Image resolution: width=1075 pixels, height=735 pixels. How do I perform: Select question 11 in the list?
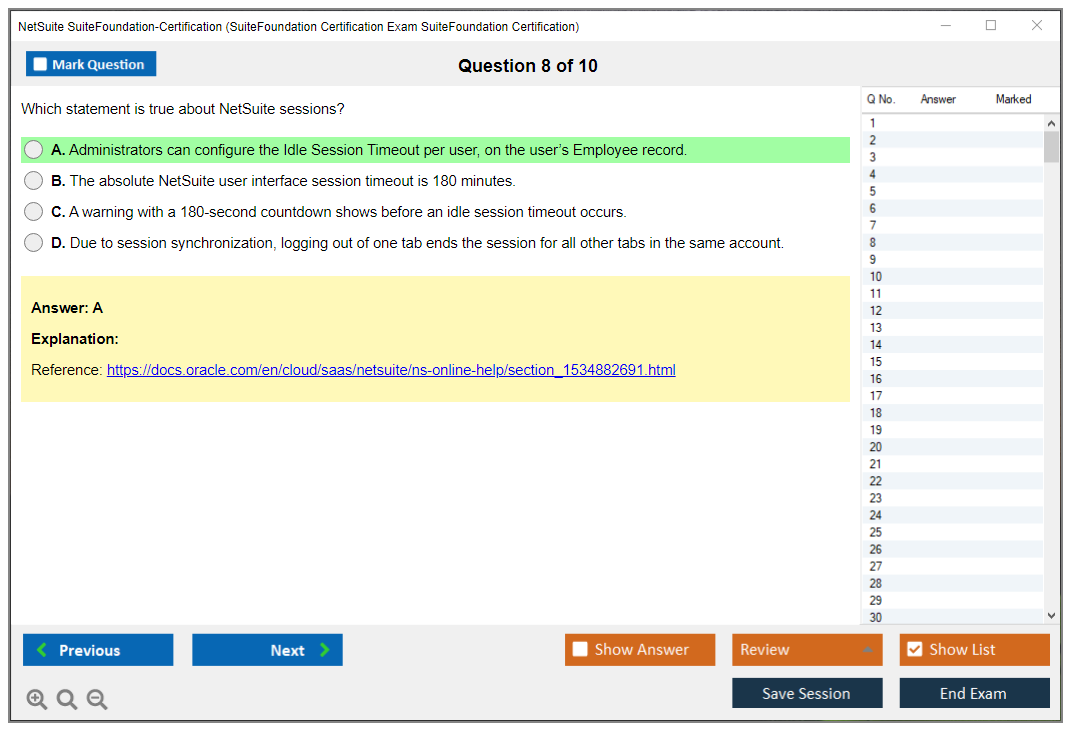[952, 293]
